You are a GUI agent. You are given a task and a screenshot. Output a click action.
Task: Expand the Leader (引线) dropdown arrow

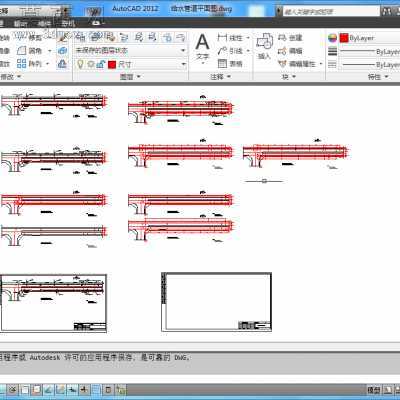point(248,51)
